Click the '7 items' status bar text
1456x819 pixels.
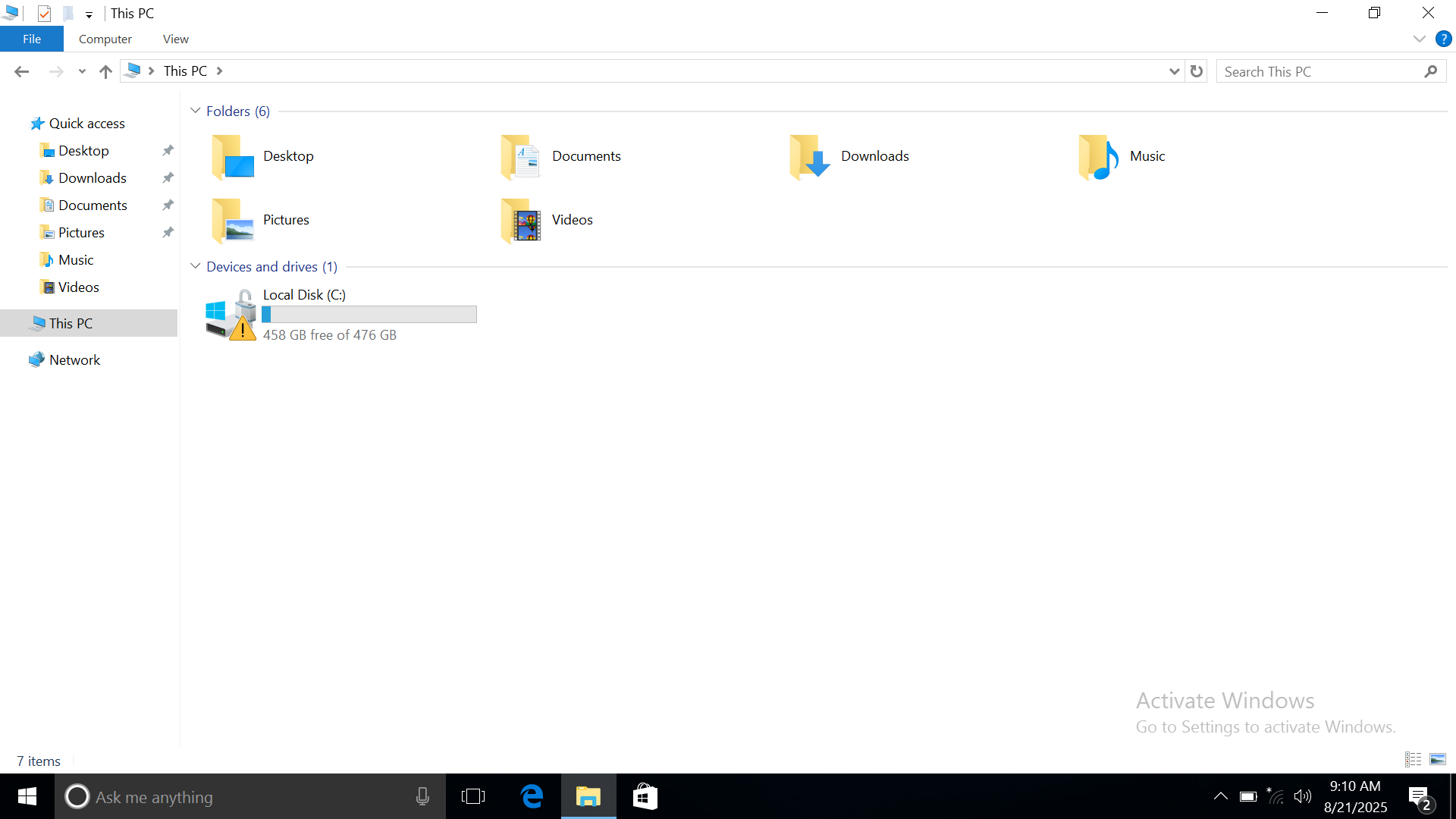[x=39, y=761]
